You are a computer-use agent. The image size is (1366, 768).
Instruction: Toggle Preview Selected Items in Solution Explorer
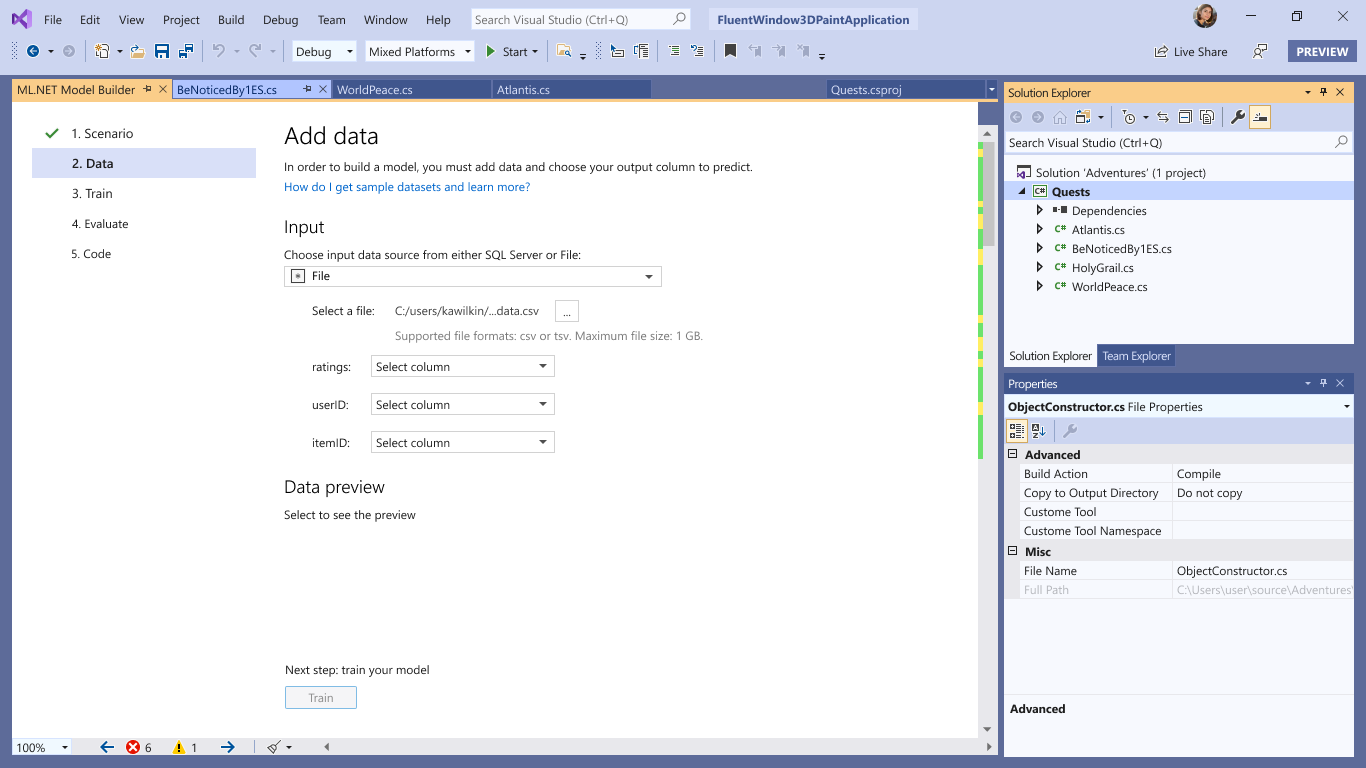coord(1260,117)
